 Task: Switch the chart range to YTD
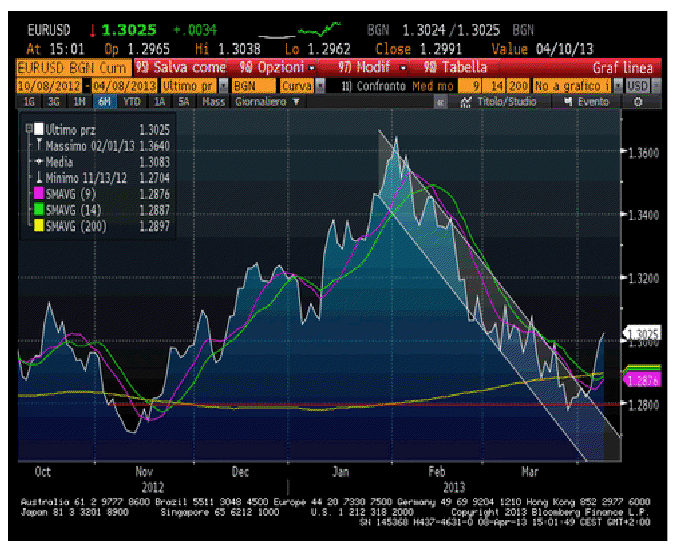click(131, 102)
